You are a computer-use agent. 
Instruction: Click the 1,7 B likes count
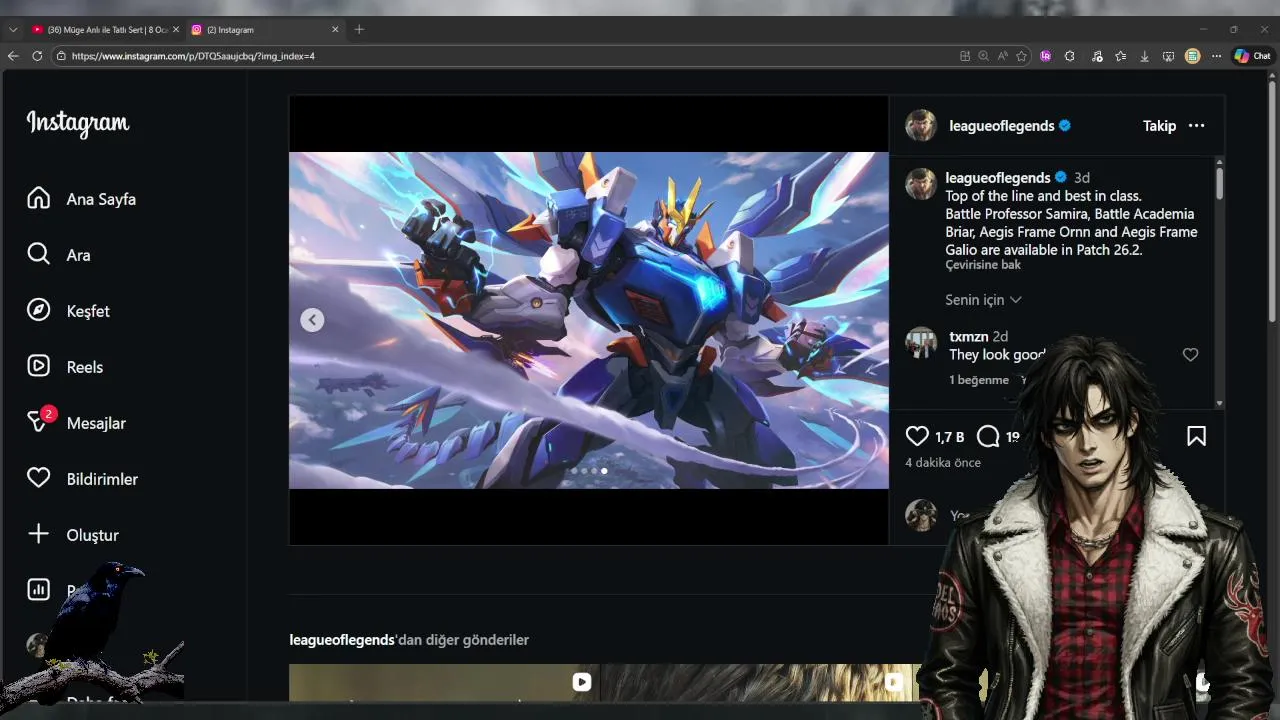949,437
